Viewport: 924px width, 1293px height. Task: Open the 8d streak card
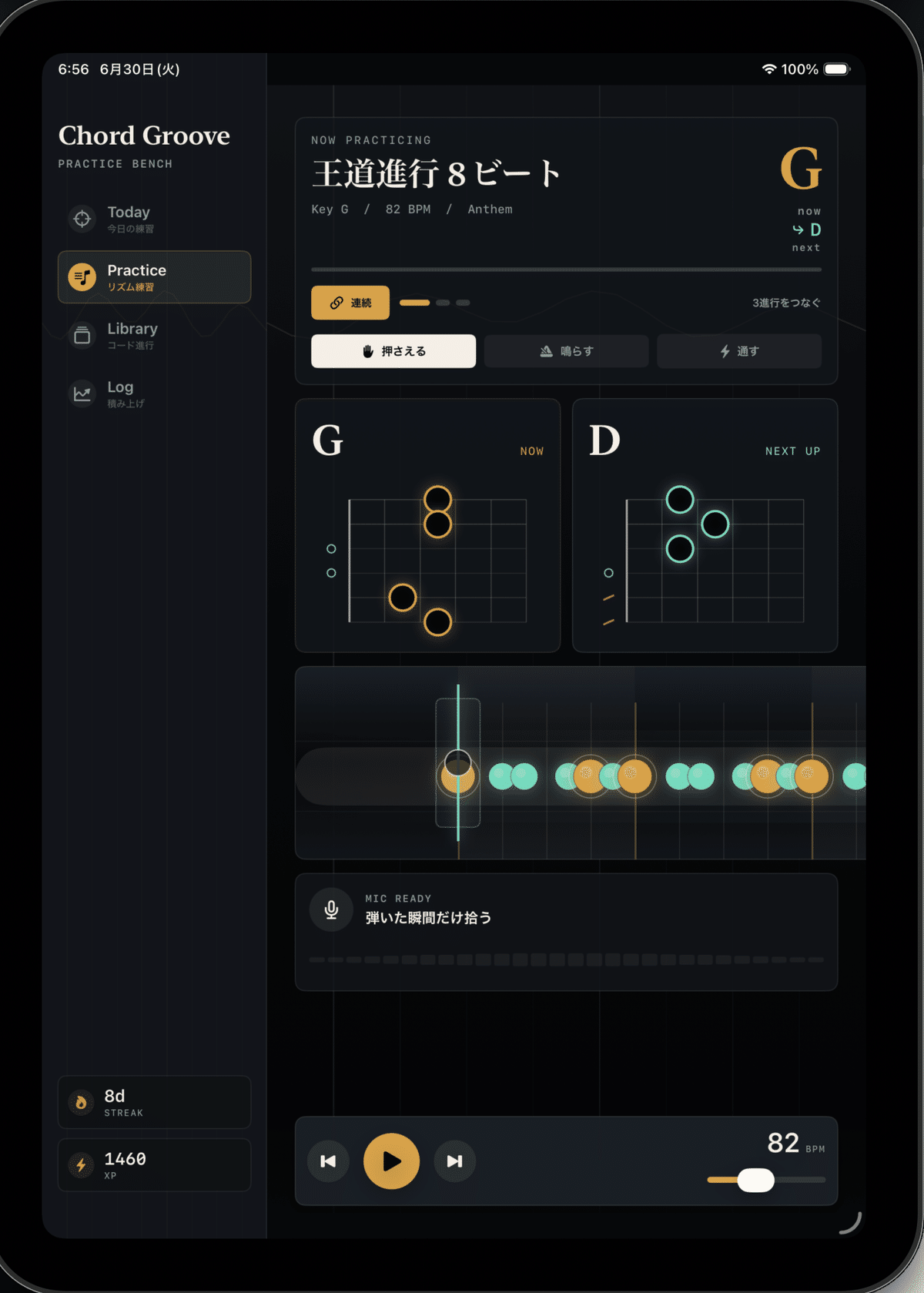[x=154, y=1102]
